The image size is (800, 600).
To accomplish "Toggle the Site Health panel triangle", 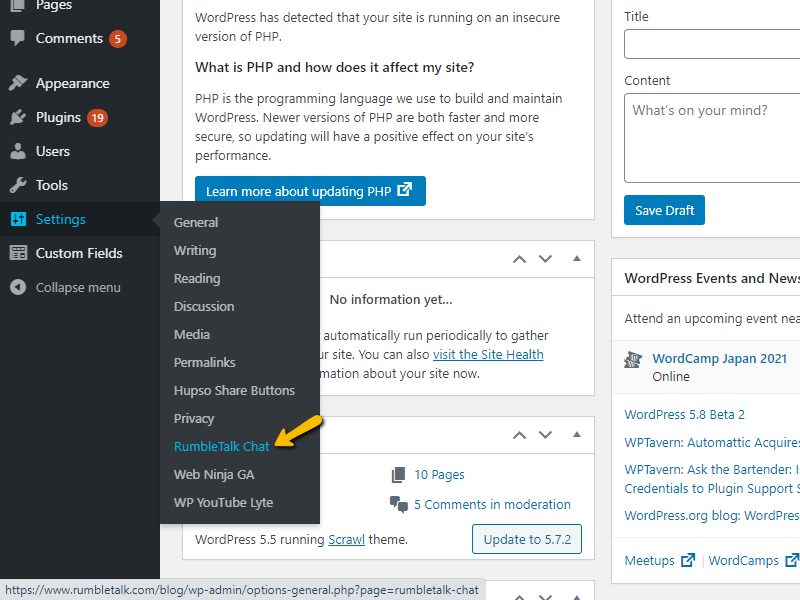I will coord(576,258).
